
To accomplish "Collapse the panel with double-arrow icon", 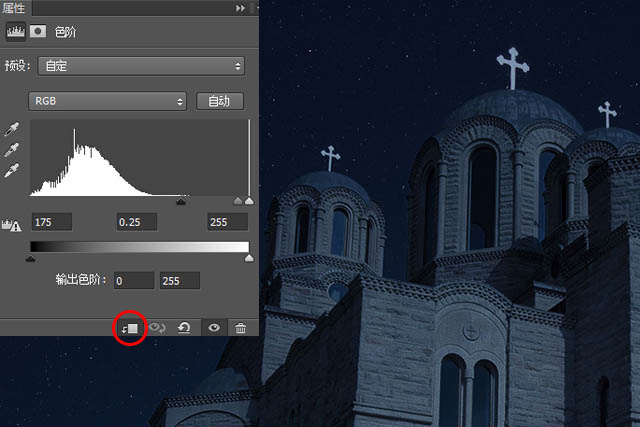I will point(240,7).
